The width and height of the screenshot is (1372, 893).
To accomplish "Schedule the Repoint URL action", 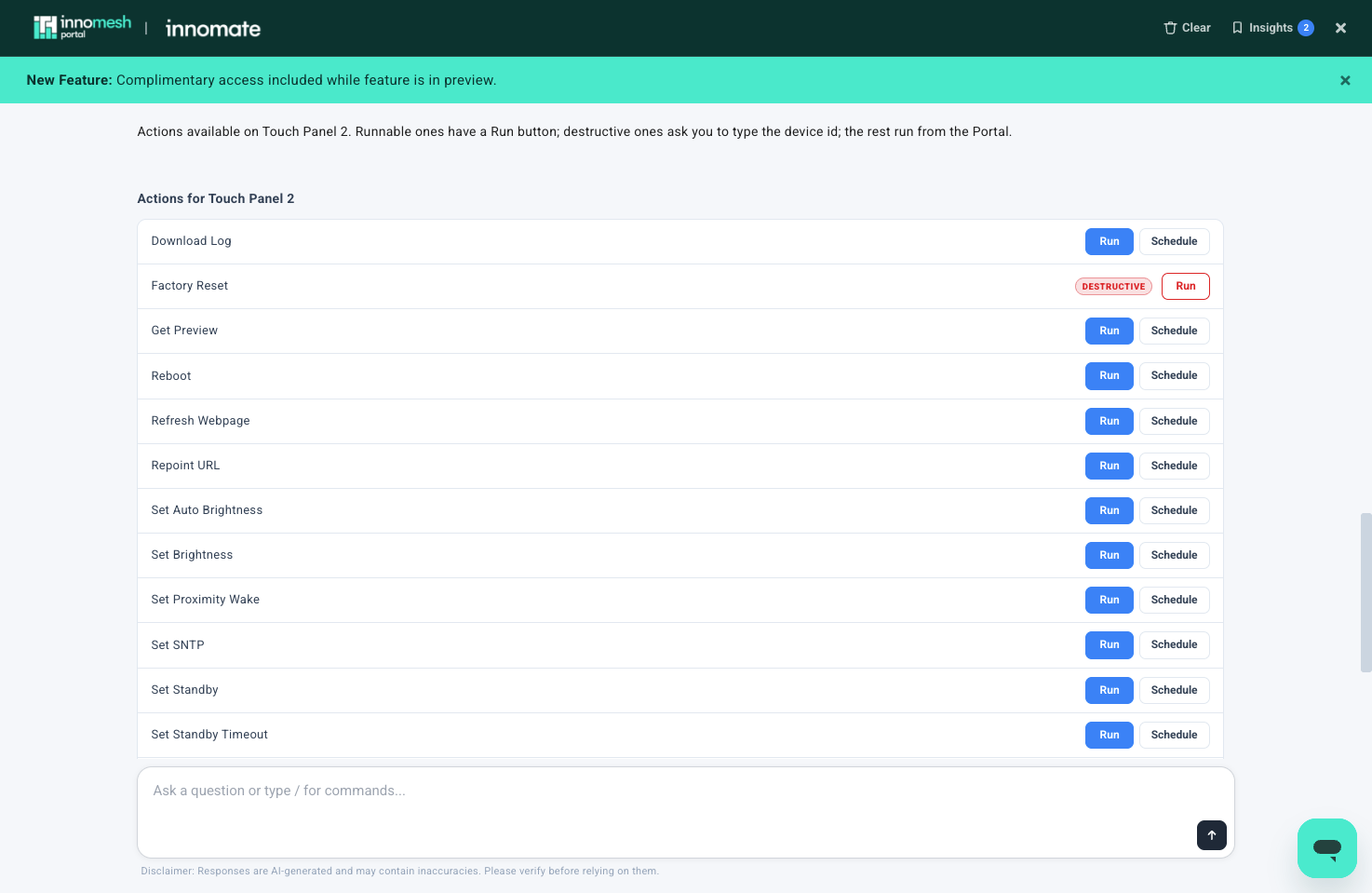I will tap(1175, 466).
